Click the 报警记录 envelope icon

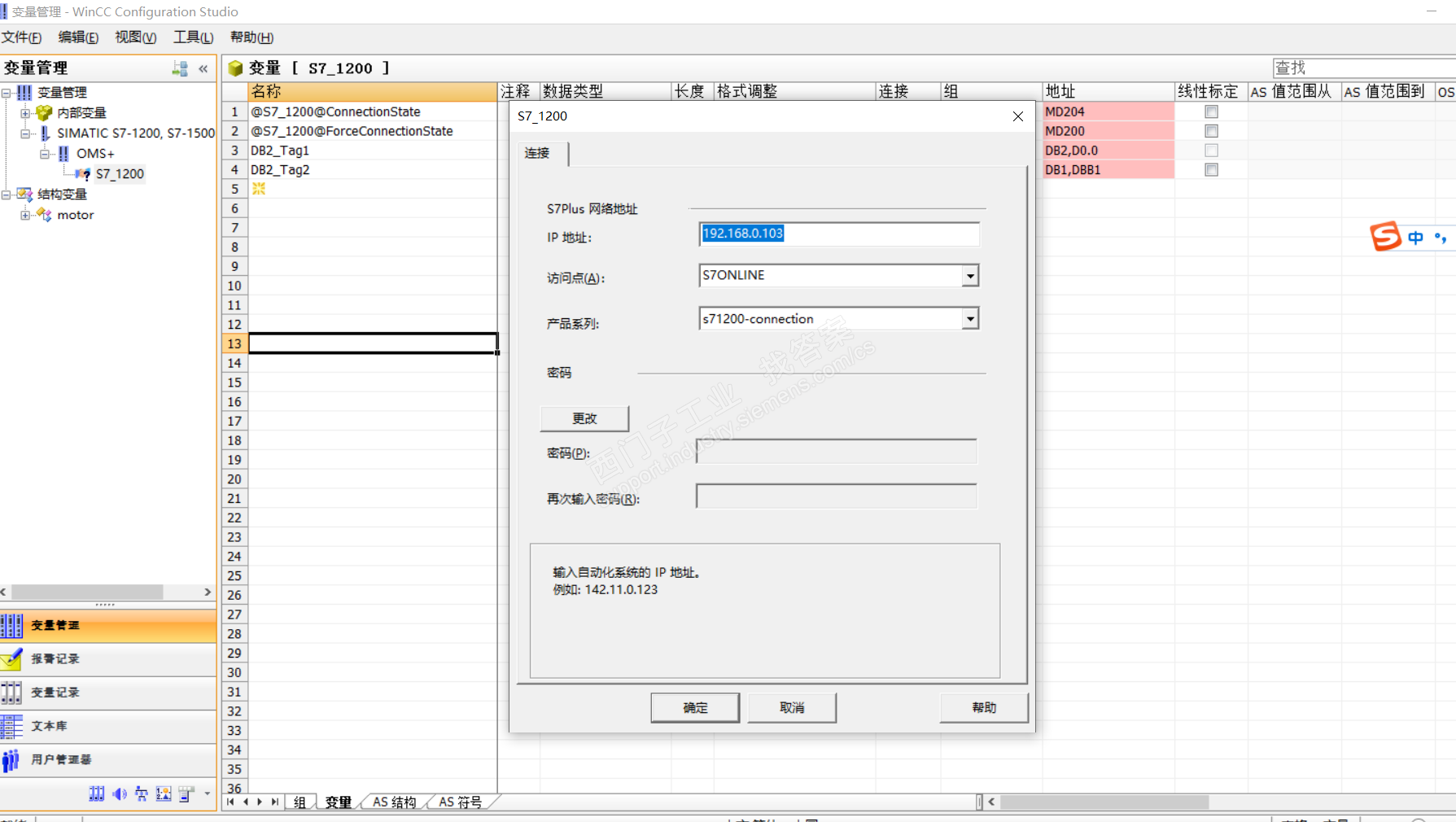11,658
